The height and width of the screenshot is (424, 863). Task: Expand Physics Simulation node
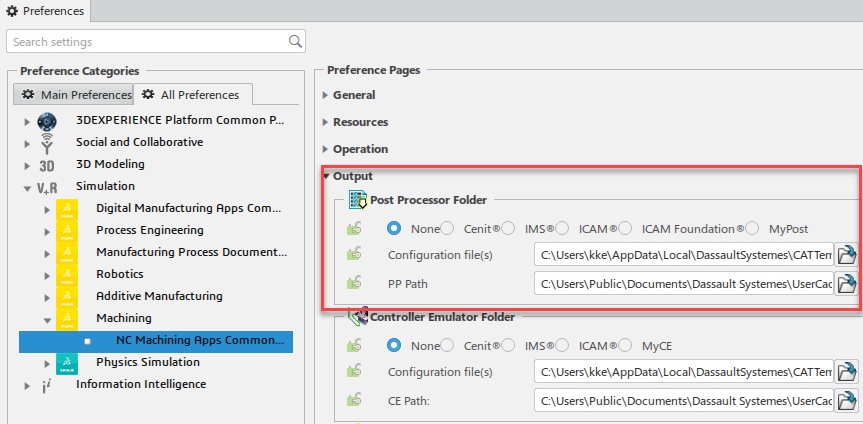47,363
